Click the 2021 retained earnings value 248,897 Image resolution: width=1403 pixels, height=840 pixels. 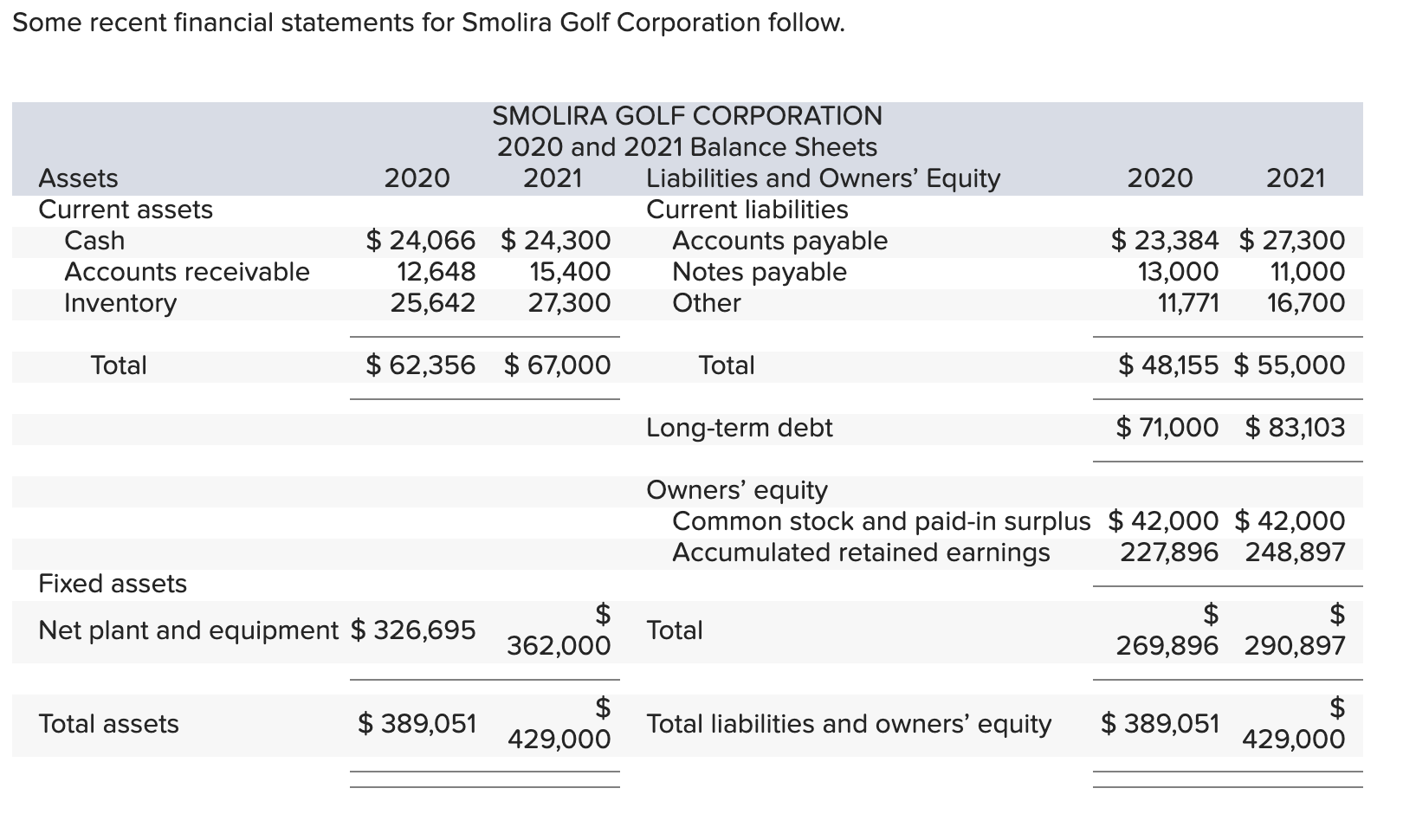coord(1295,552)
